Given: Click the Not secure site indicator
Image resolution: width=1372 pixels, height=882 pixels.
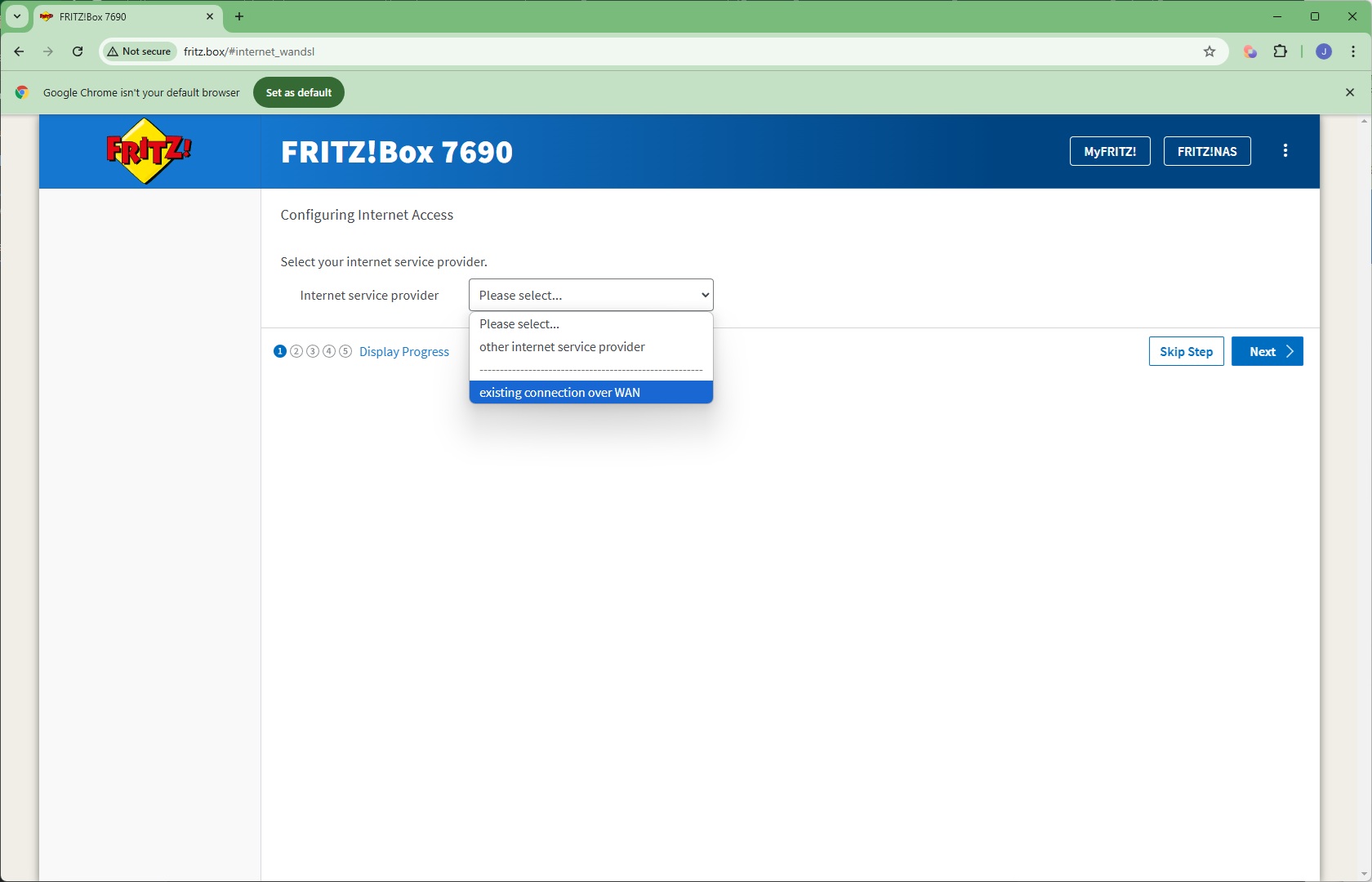Looking at the screenshot, I should (139, 51).
